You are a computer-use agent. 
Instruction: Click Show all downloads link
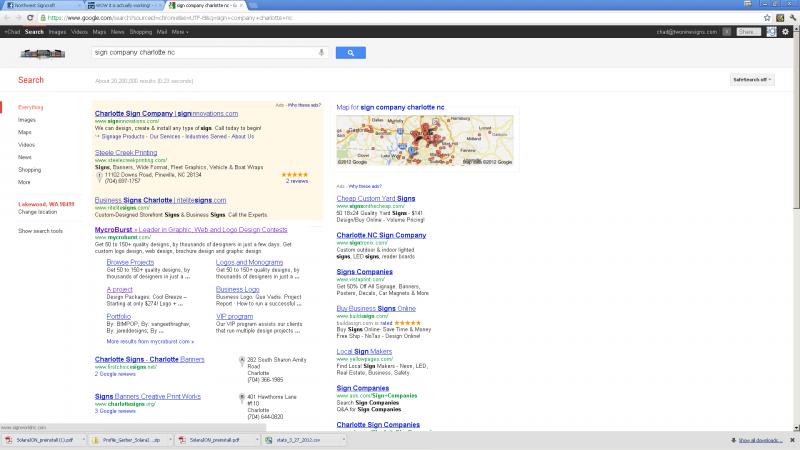(x=760, y=440)
